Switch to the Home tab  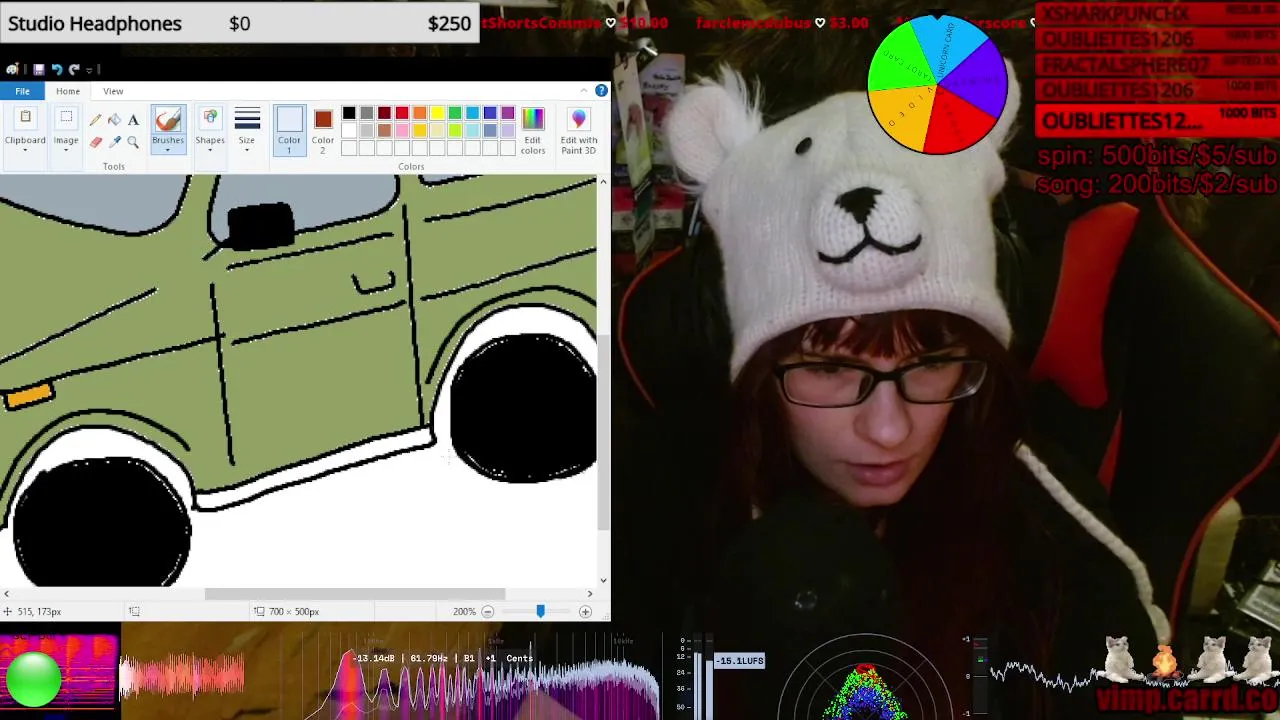pos(68,91)
